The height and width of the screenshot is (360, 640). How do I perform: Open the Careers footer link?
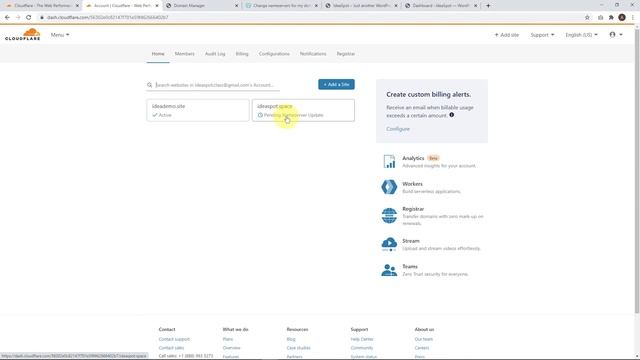422,348
